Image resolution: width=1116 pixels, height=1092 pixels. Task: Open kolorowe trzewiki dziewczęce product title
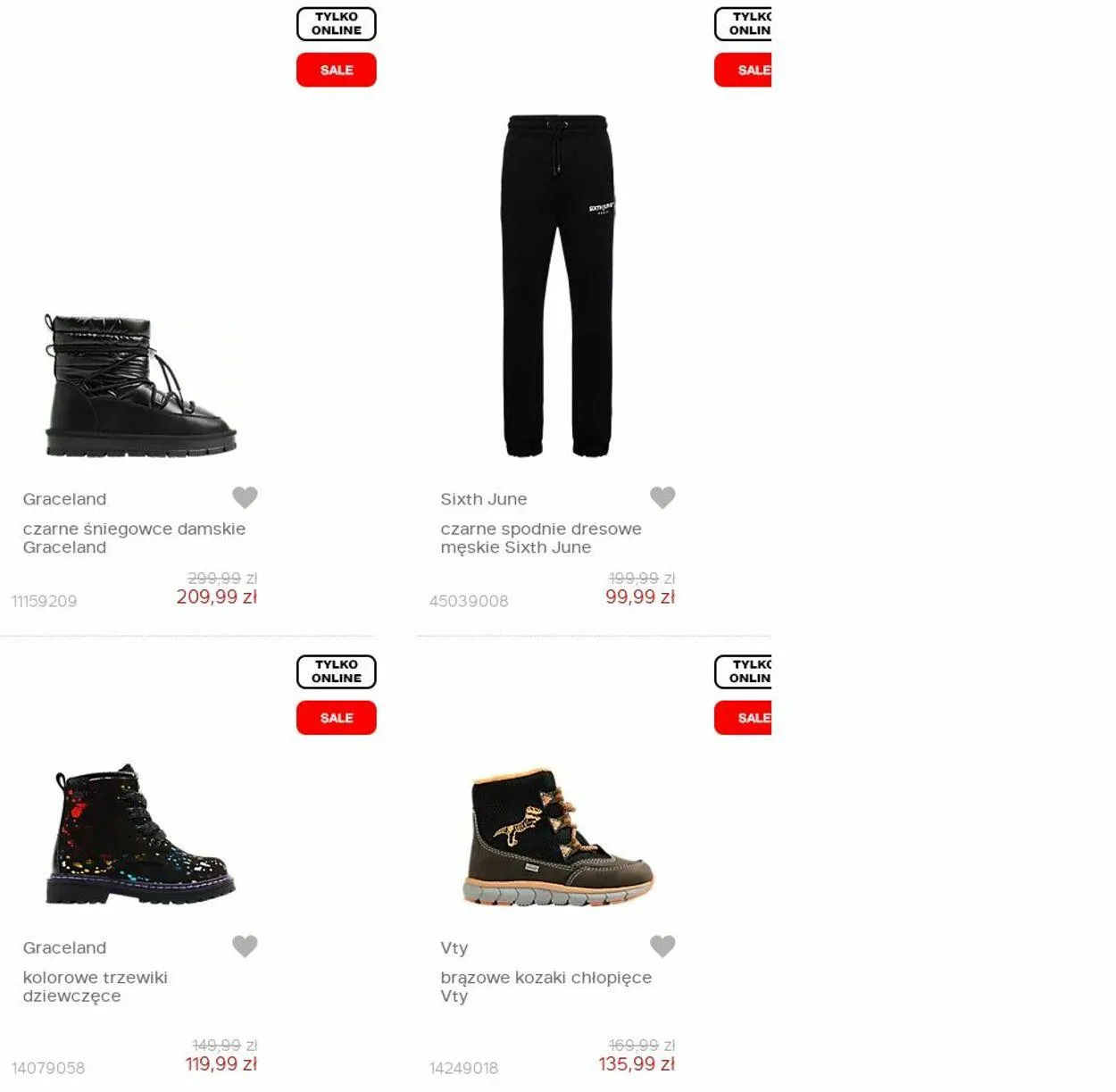[96, 987]
